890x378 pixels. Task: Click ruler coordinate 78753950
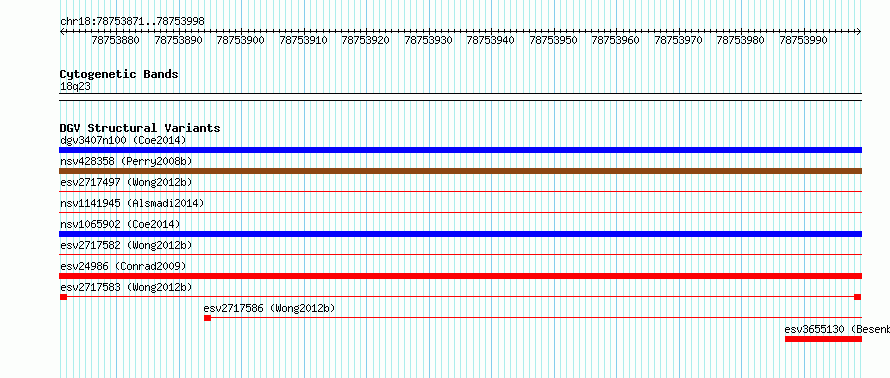point(553,40)
